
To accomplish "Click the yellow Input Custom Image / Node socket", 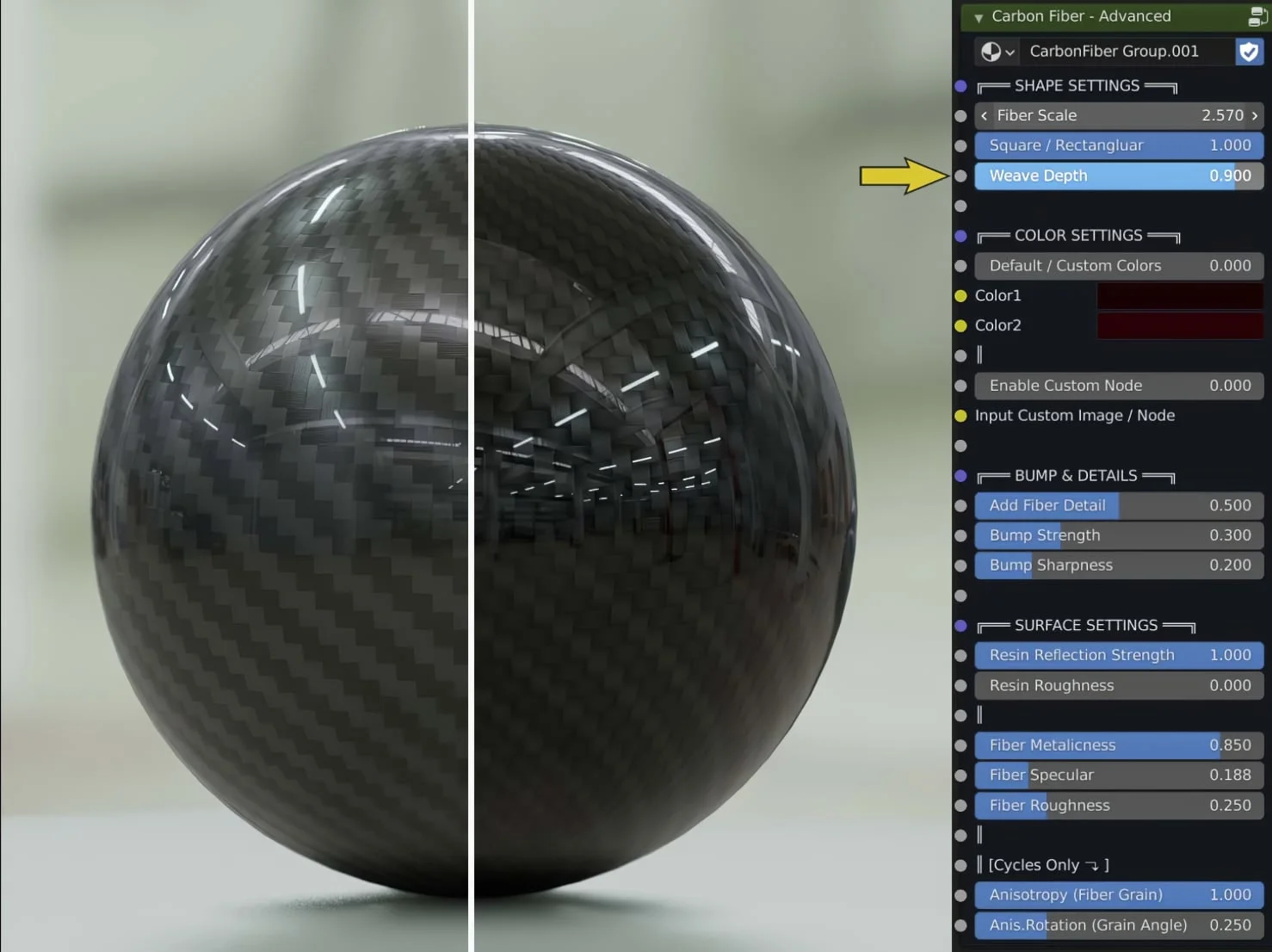I will (x=960, y=416).
